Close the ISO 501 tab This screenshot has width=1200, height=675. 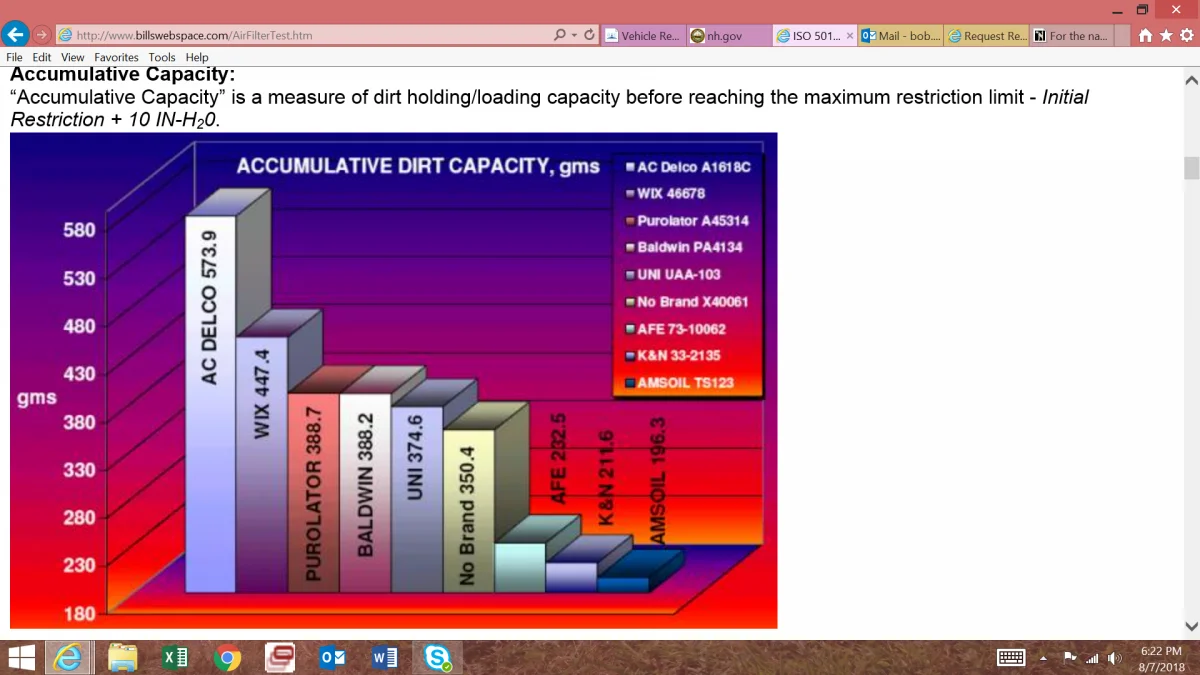(x=850, y=36)
